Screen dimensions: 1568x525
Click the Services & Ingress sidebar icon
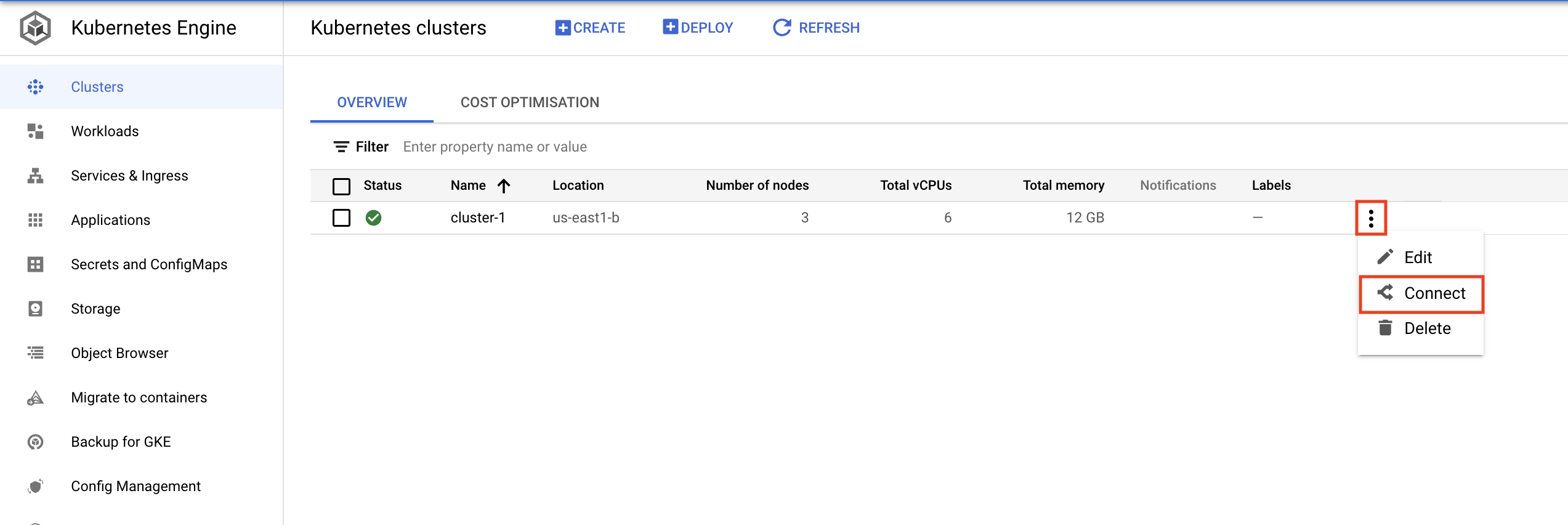click(35, 176)
